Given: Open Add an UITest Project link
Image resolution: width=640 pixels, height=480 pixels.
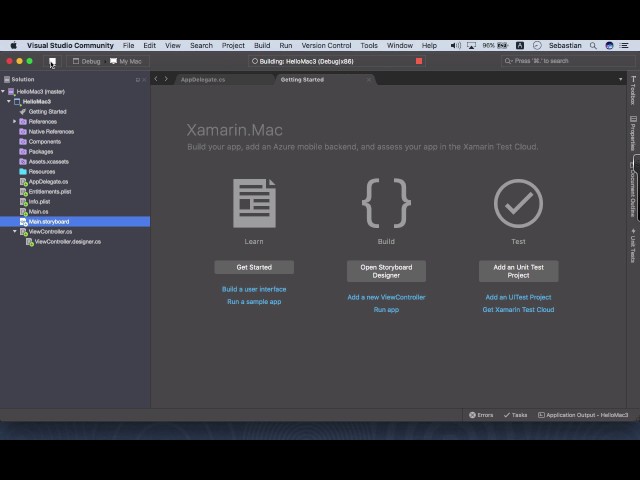Looking at the screenshot, I should (518, 297).
